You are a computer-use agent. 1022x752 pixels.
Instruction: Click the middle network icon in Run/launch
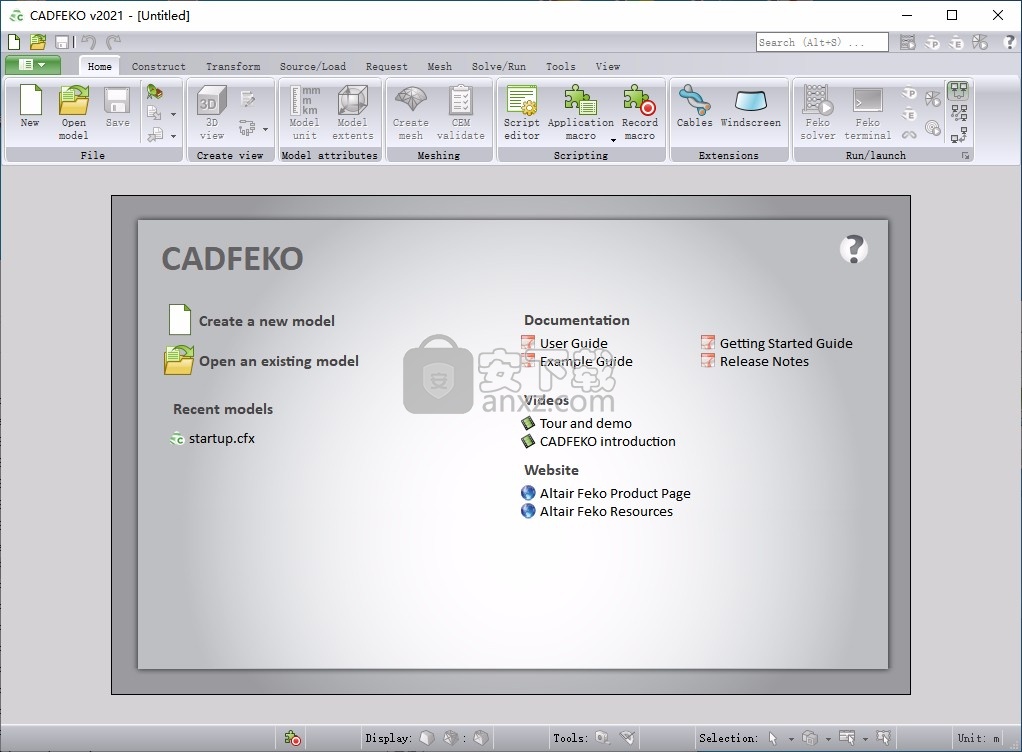click(x=959, y=112)
